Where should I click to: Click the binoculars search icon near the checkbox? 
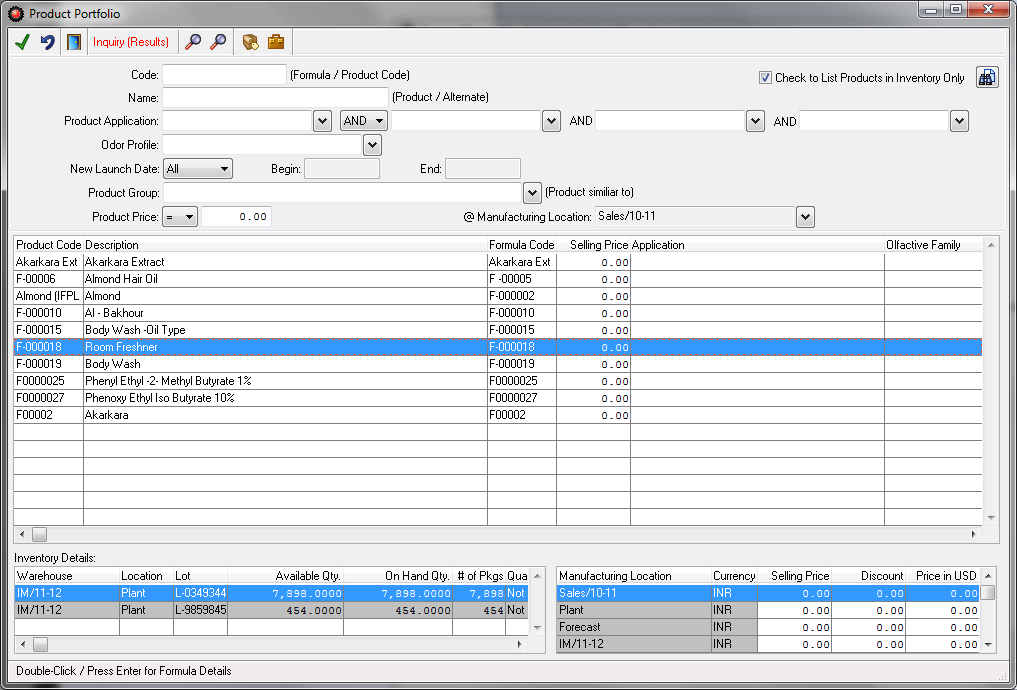click(986, 77)
